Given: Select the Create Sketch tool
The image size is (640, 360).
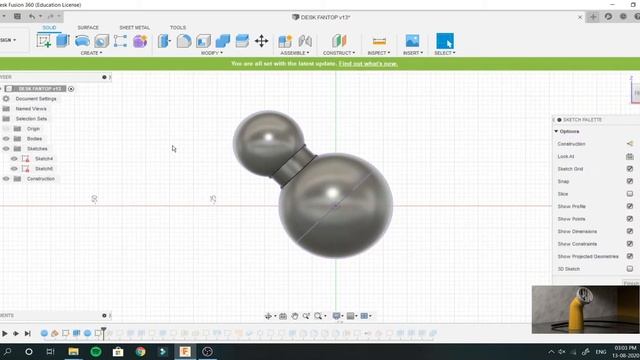Looking at the screenshot, I should tap(44, 41).
